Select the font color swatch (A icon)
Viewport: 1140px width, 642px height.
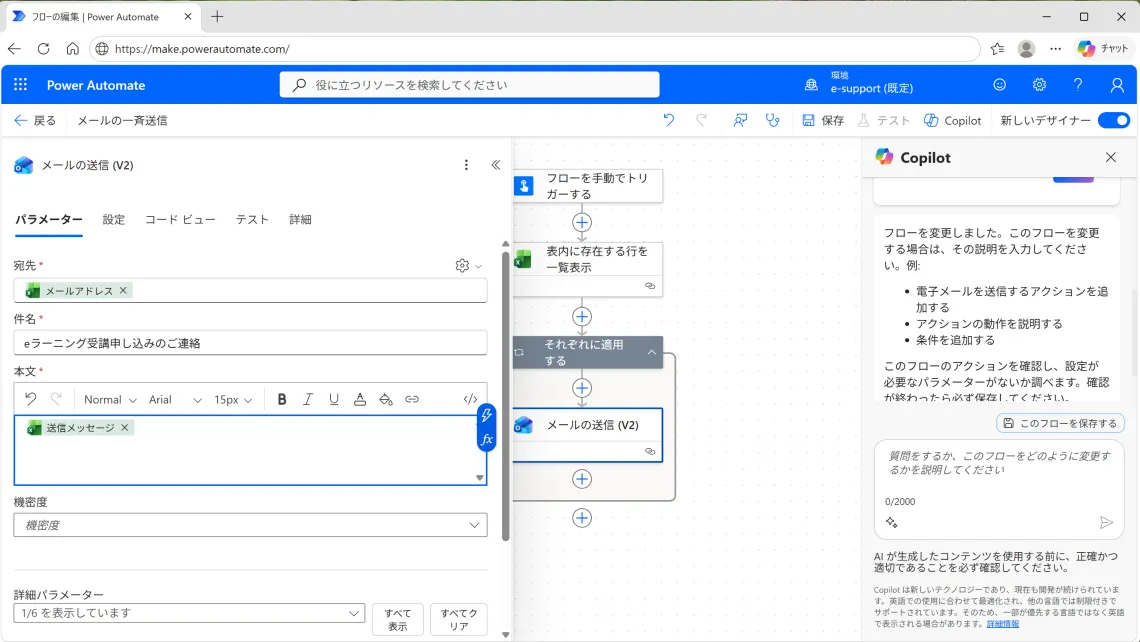coord(360,399)
